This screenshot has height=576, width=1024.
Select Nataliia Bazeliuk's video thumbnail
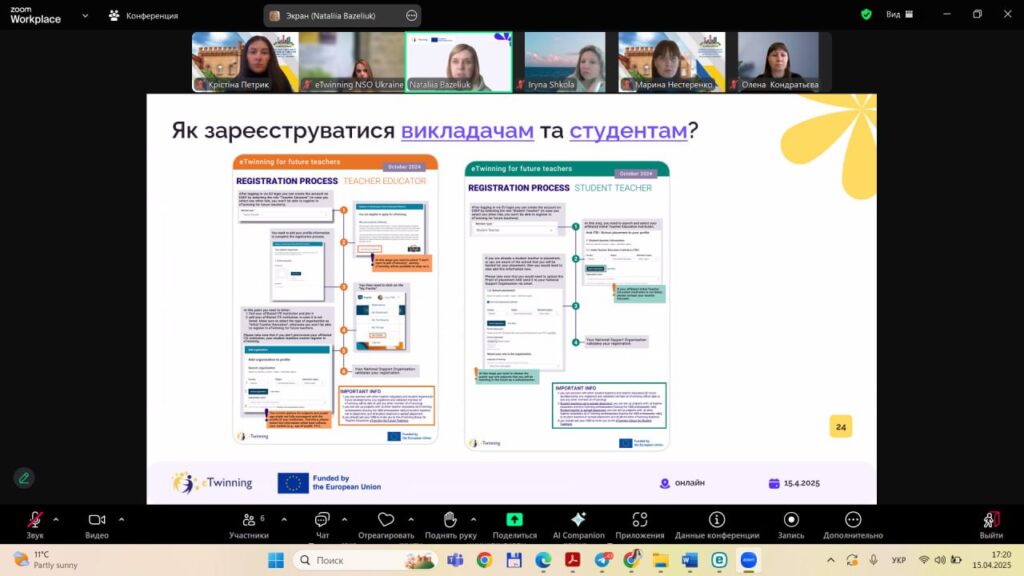pos(459,62)
